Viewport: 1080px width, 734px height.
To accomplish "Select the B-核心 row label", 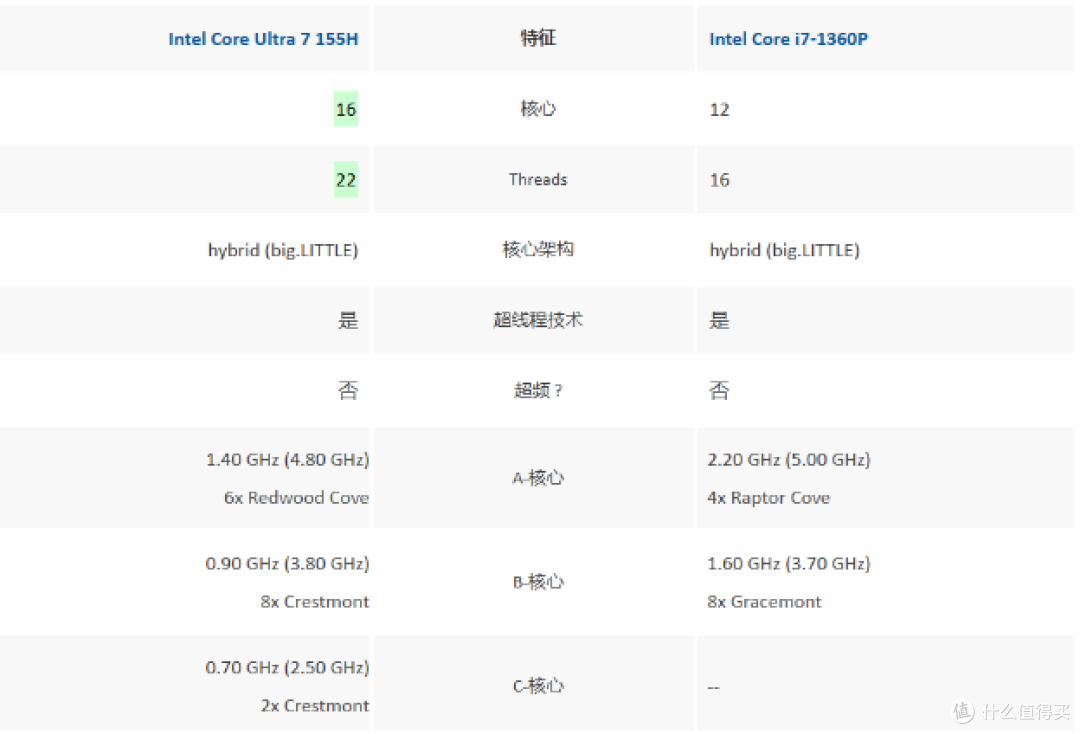I will pos(538,583).
